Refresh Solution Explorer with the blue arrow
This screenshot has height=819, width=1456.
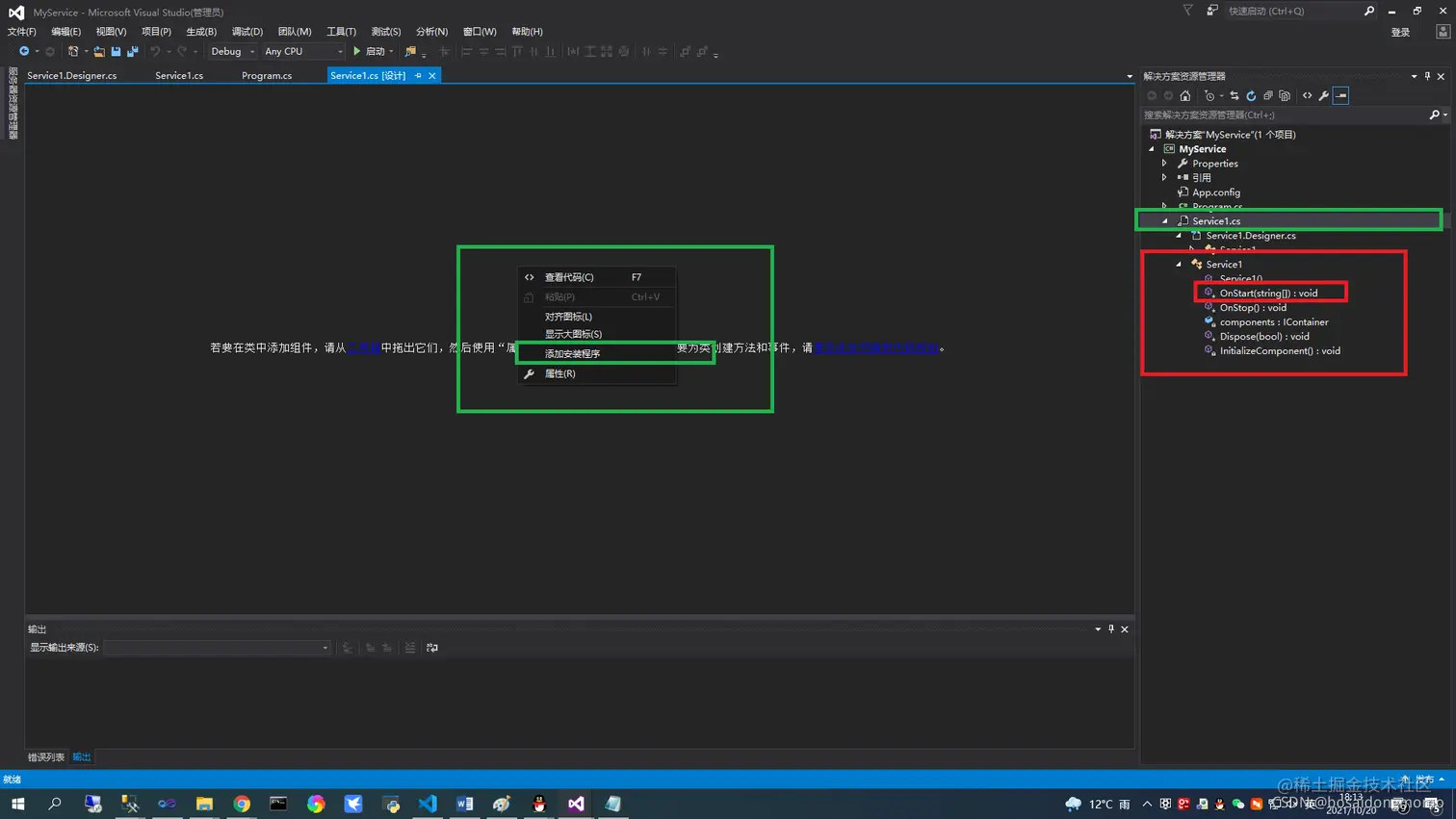pos(1251,95)
